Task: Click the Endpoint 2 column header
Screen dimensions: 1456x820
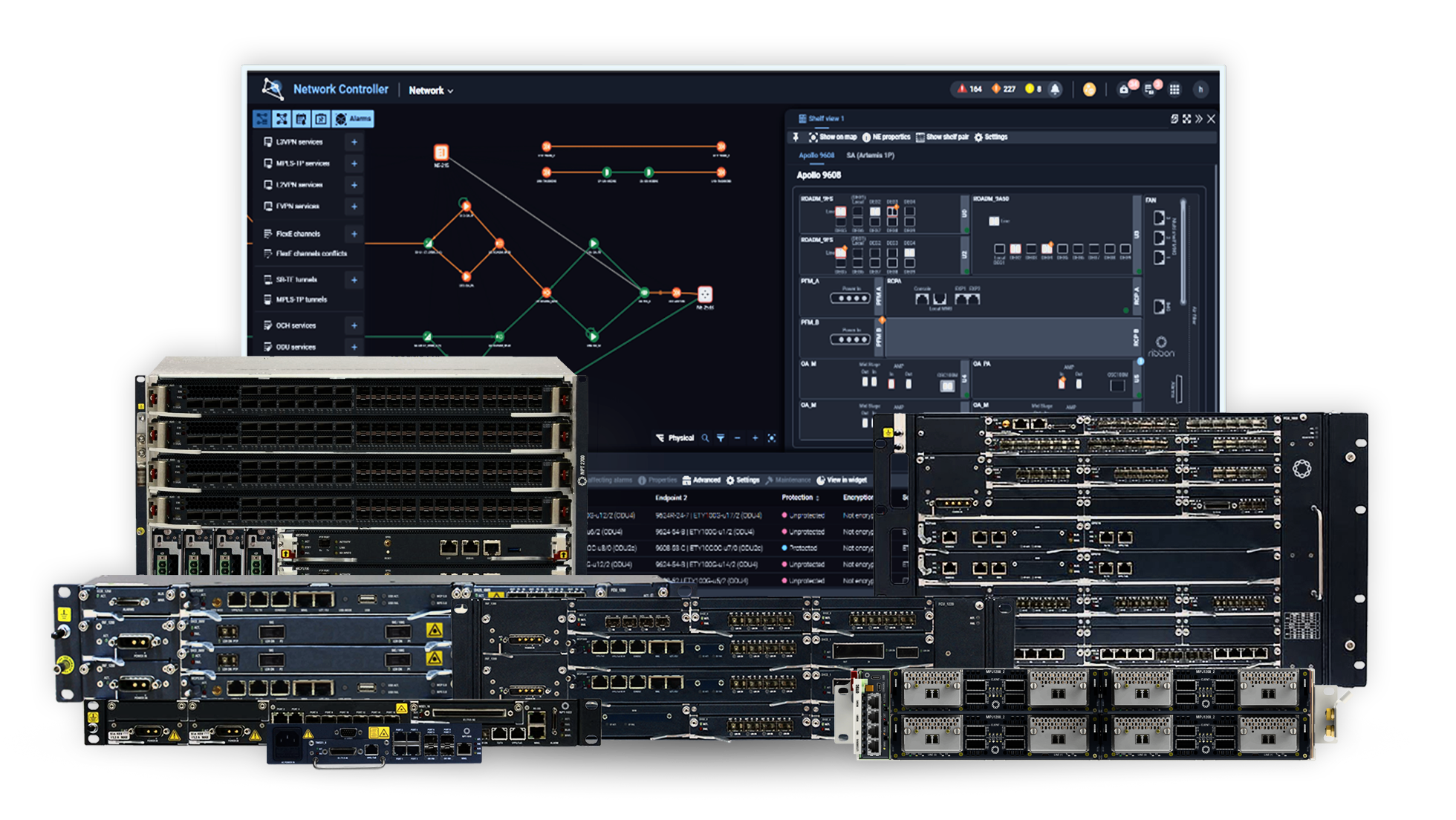Action: (671, 498)
